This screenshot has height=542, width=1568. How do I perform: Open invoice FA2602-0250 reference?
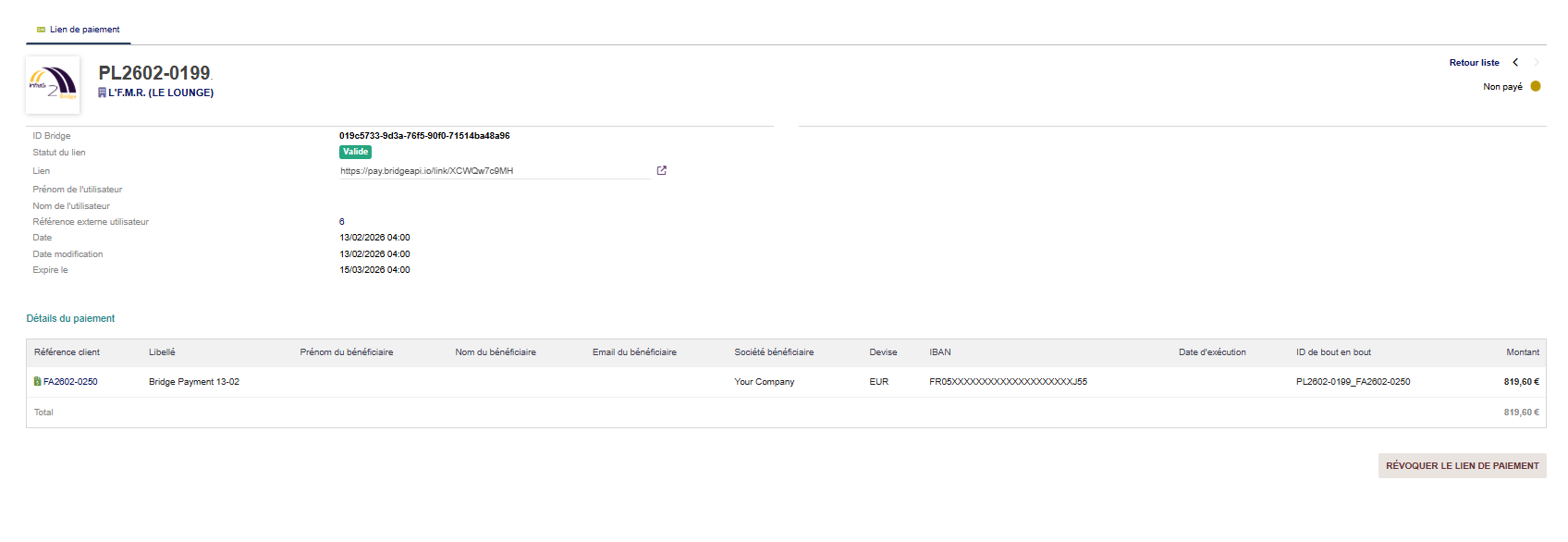(70, 381)
